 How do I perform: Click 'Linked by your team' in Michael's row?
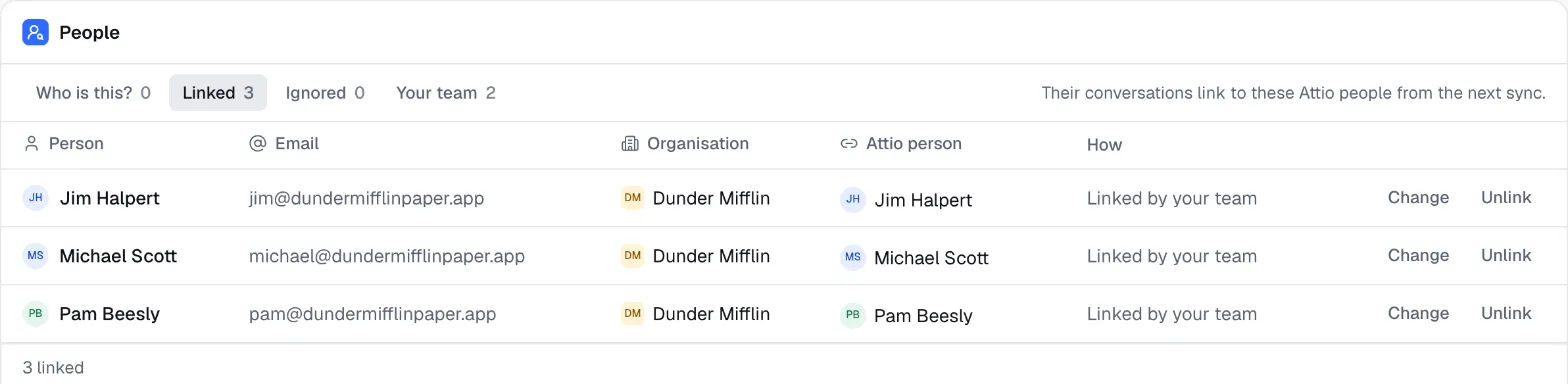(x=1172, y=257)
